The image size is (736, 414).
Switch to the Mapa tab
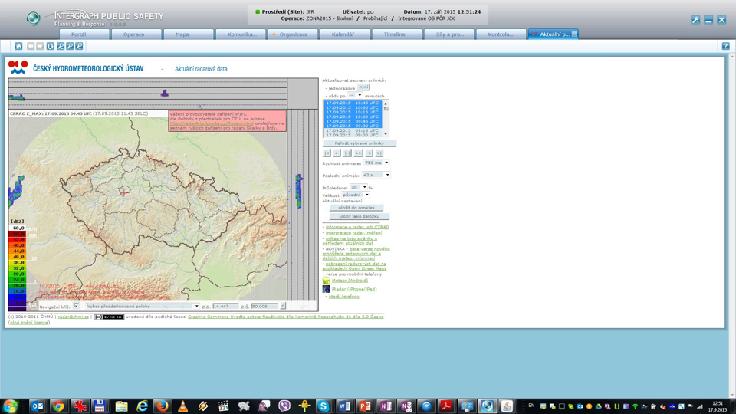(x=188, y=34)
